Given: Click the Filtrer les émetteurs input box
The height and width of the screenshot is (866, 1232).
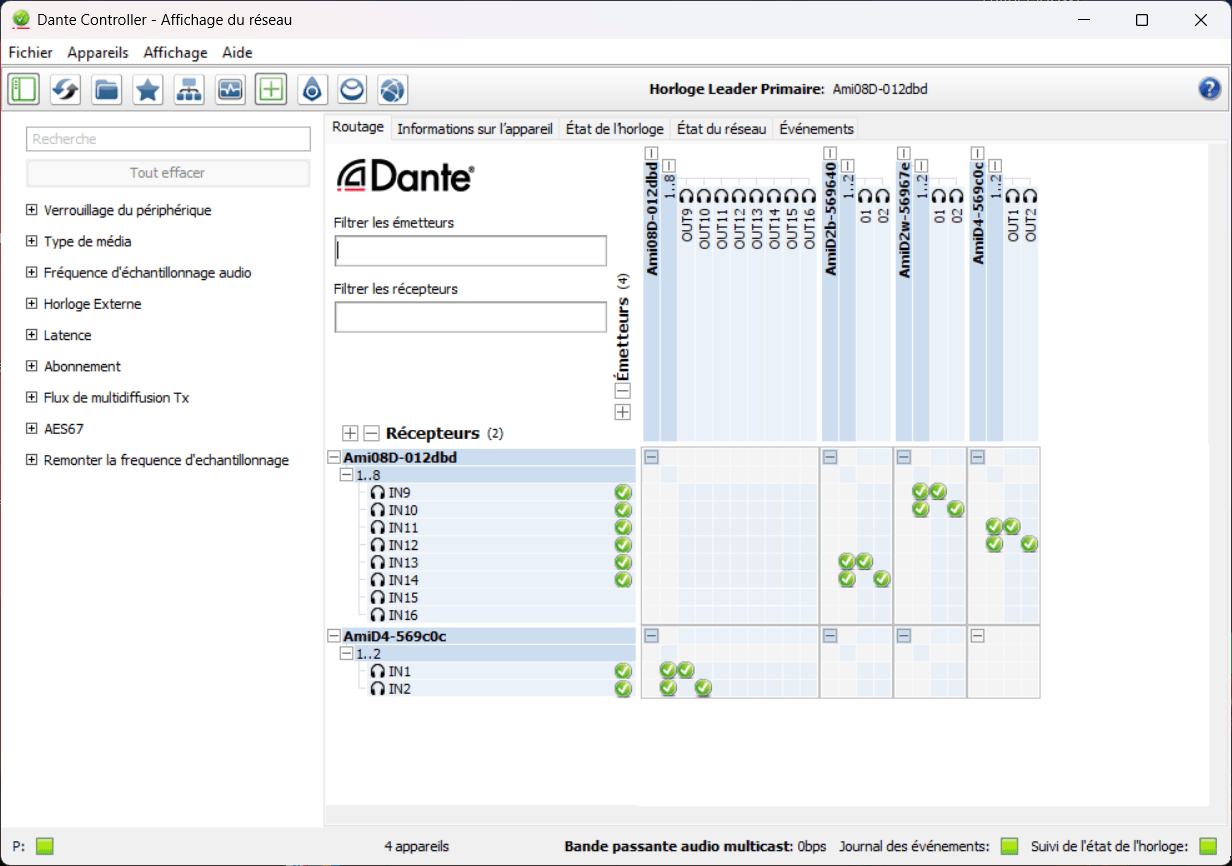Looking at the screenshot, I should pos(471,251).
